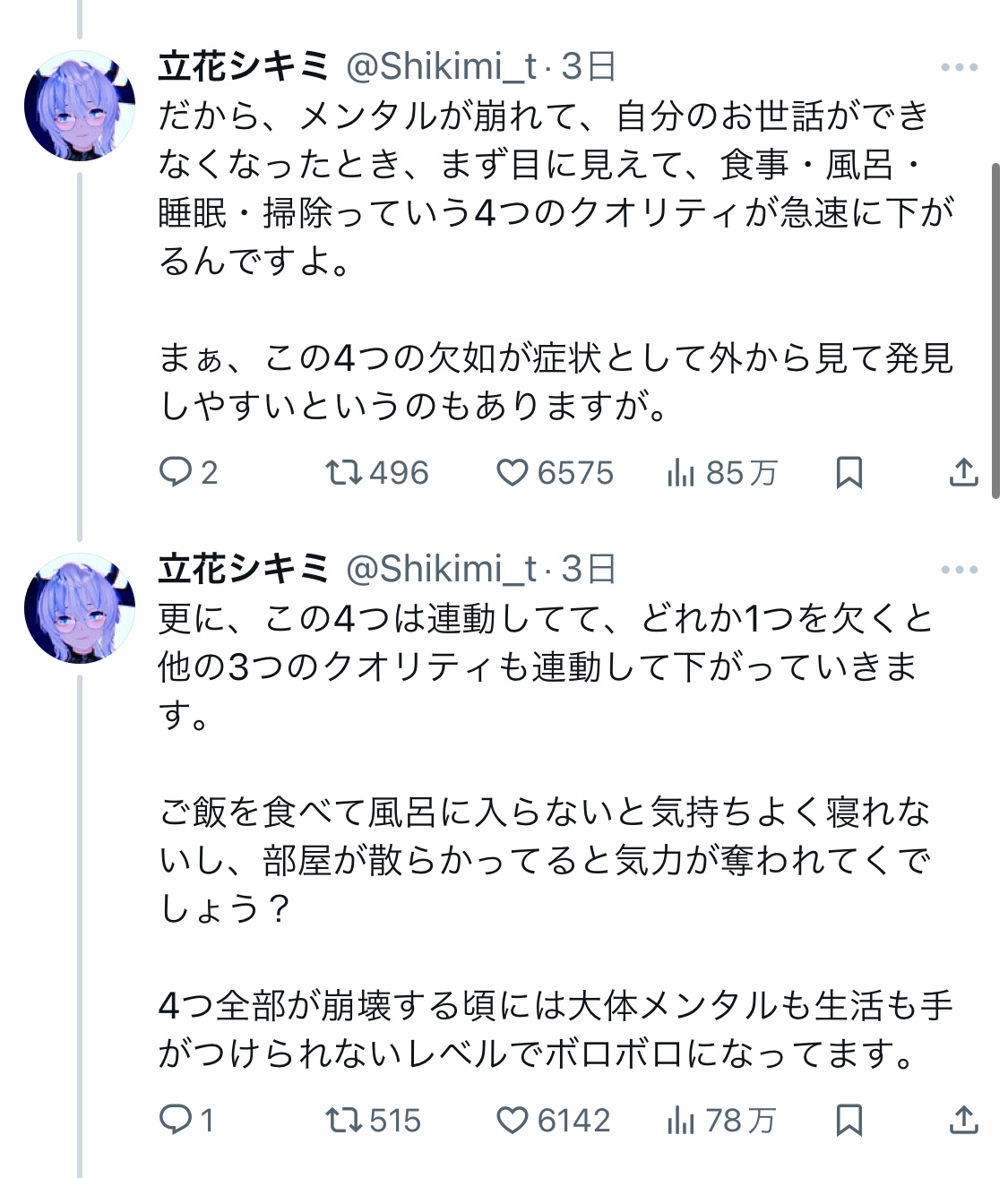Open @Shikimi_t handle in second tweet

coord(441,569)
